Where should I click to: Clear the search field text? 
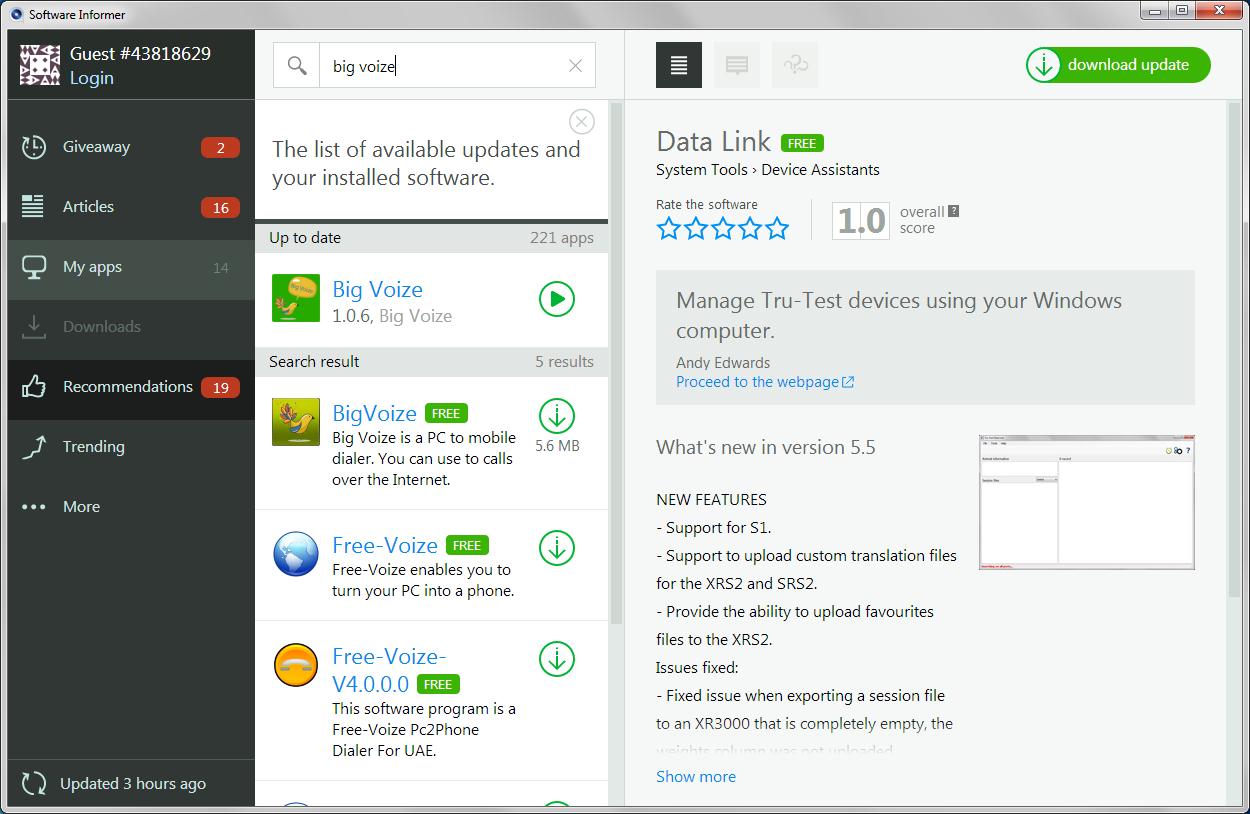point(575,66)
